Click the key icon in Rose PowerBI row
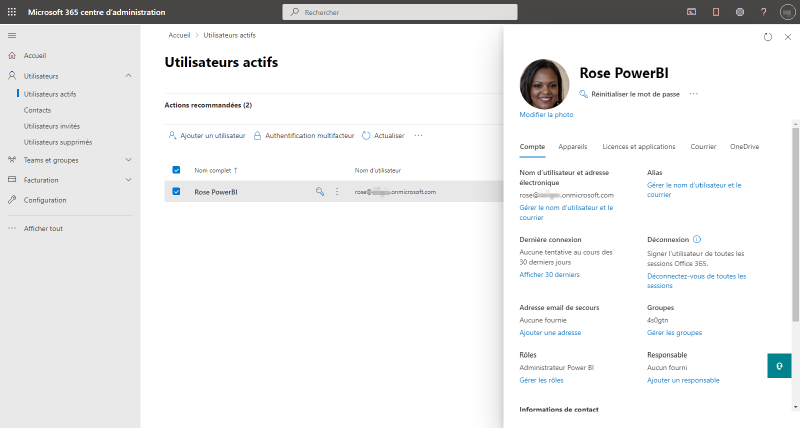Image resolution: width=800 pixels, height=428 pixels. (x=320, y=192)
